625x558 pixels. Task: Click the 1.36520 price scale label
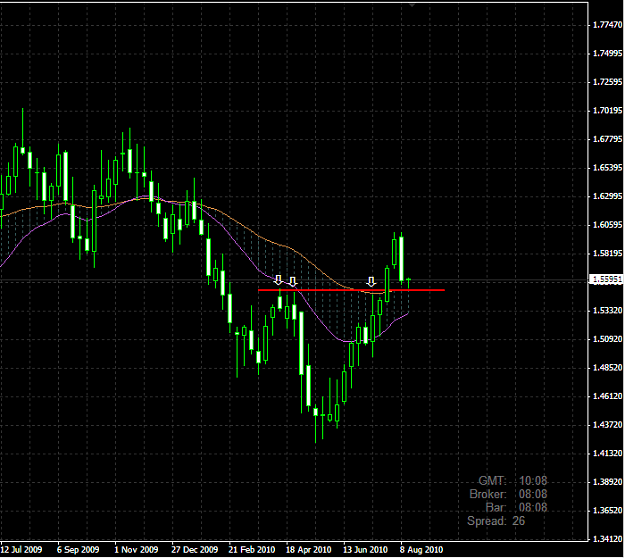click(x=607, y=511)
